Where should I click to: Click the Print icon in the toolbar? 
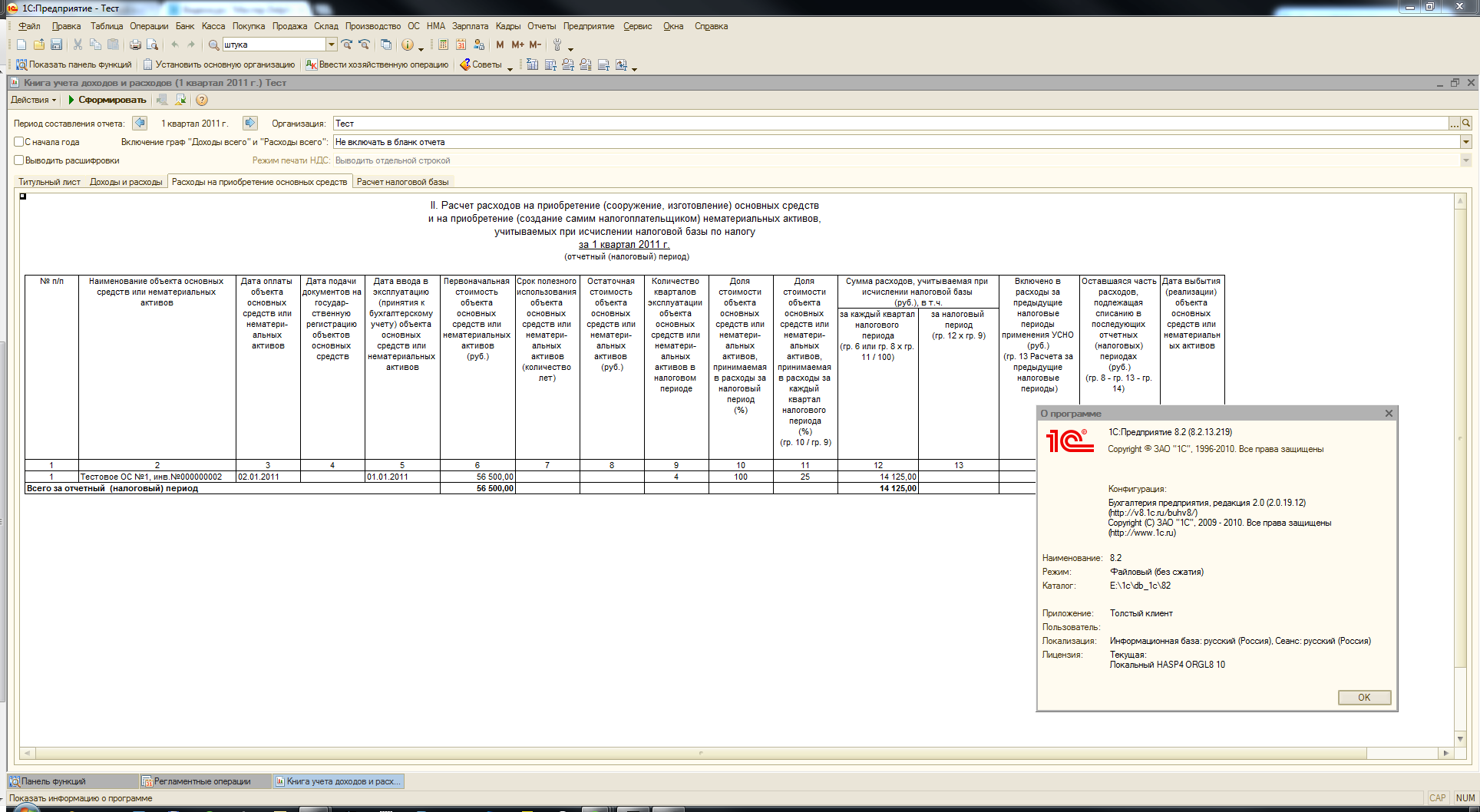[135, 45]
